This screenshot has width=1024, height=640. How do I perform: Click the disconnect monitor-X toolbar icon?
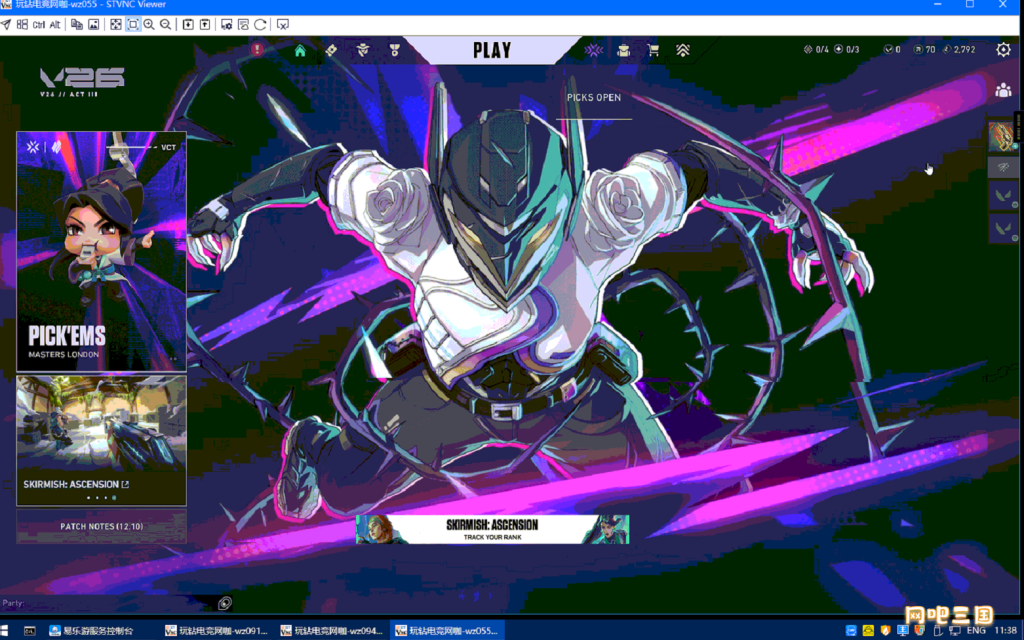coord(283,24)
